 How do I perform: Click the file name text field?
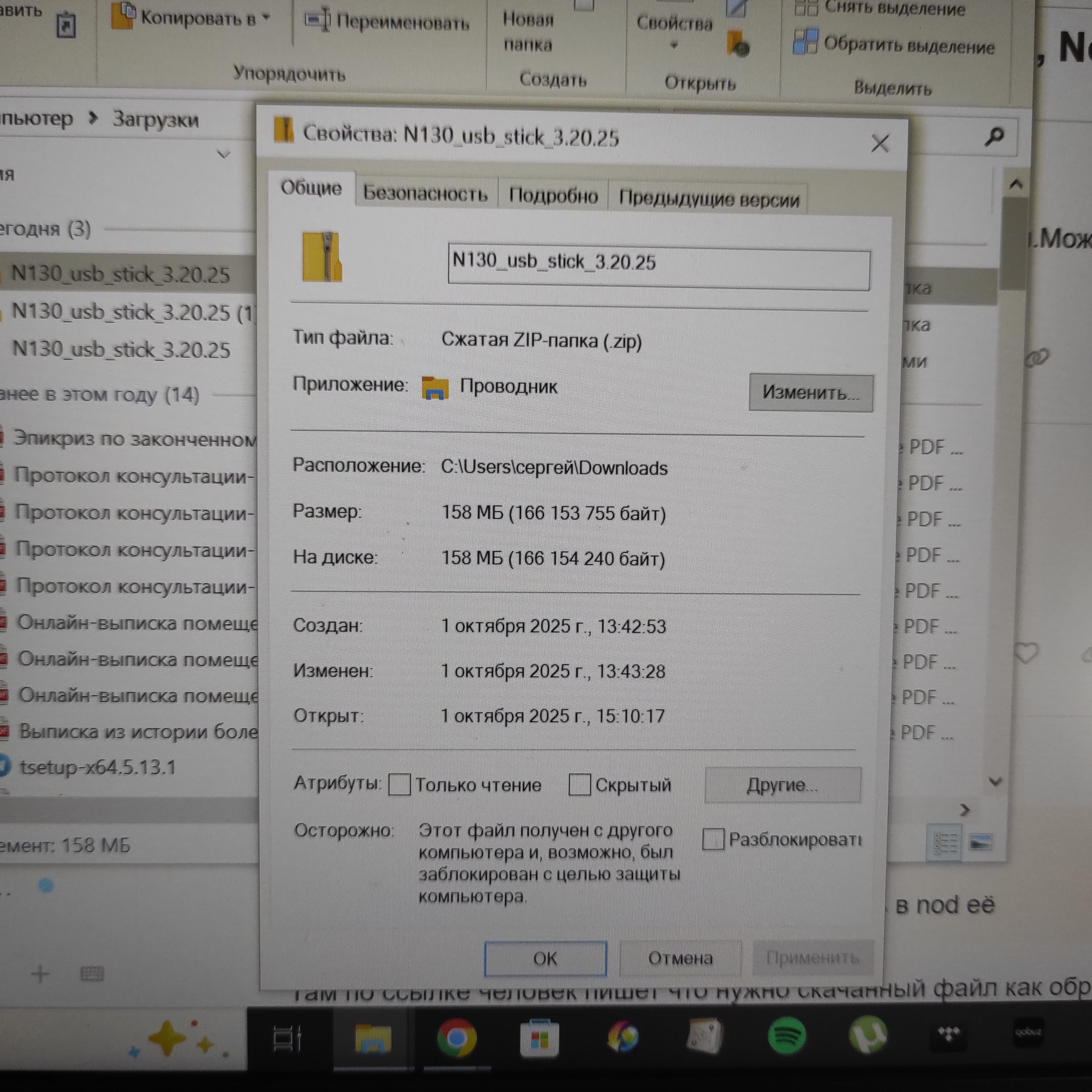[658, 268]
